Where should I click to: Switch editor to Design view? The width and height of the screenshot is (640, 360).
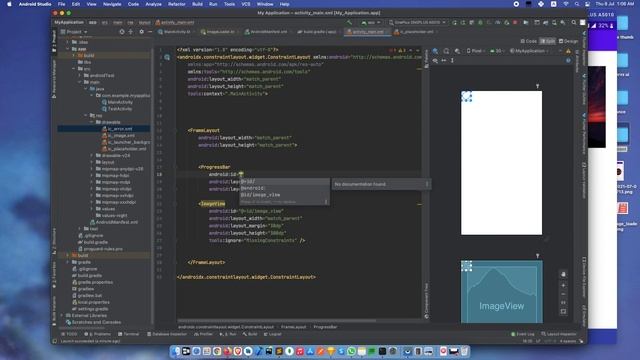coord(568,41)
